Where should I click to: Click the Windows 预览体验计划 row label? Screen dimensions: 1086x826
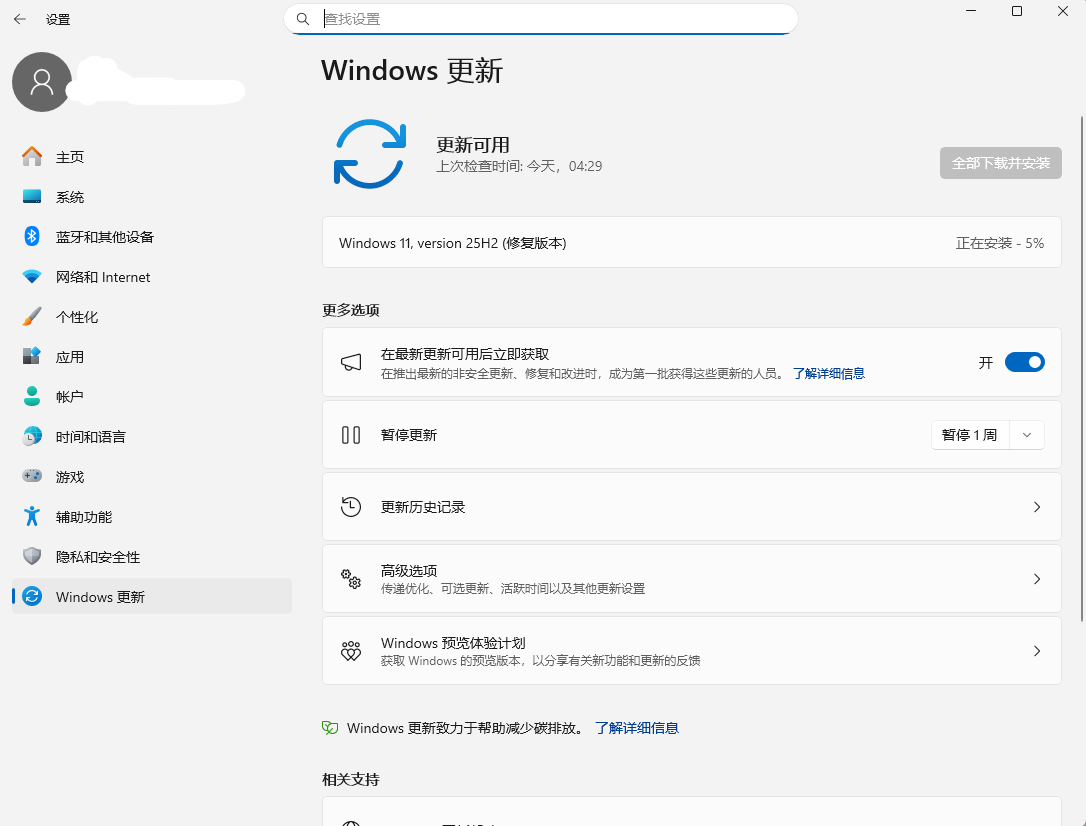click(453, 643)
